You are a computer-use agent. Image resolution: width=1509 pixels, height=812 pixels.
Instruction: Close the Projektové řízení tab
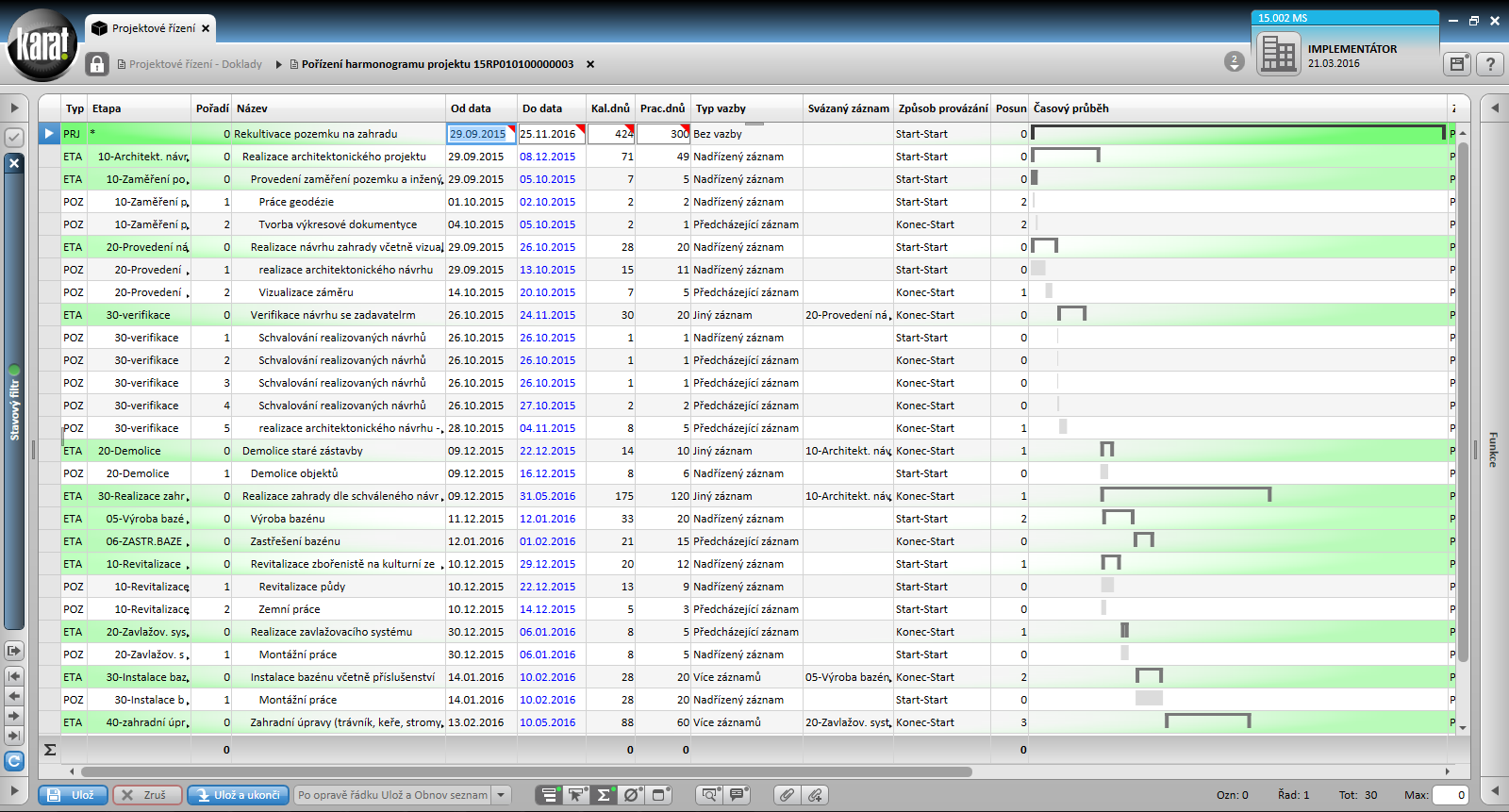(x=206, y=29)
